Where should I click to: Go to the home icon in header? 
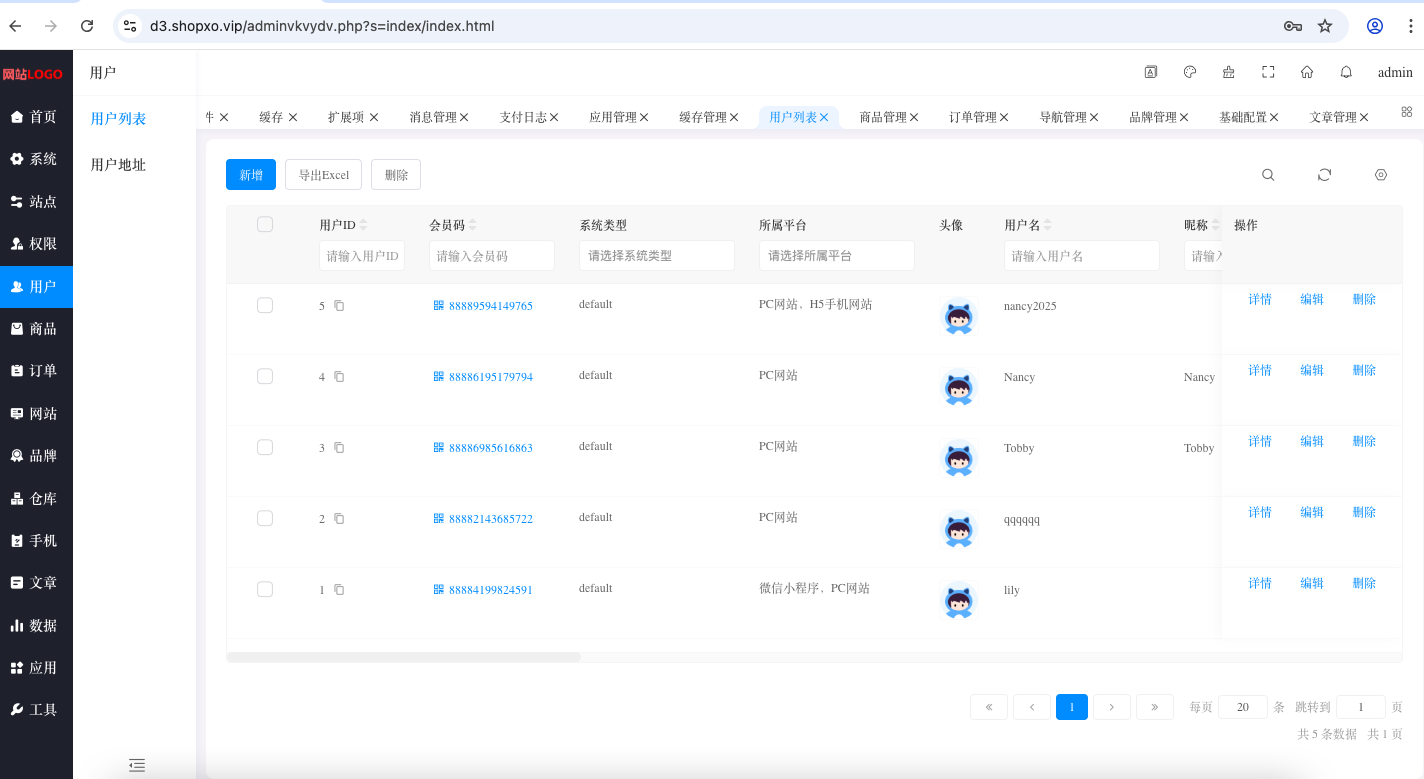1307,72
